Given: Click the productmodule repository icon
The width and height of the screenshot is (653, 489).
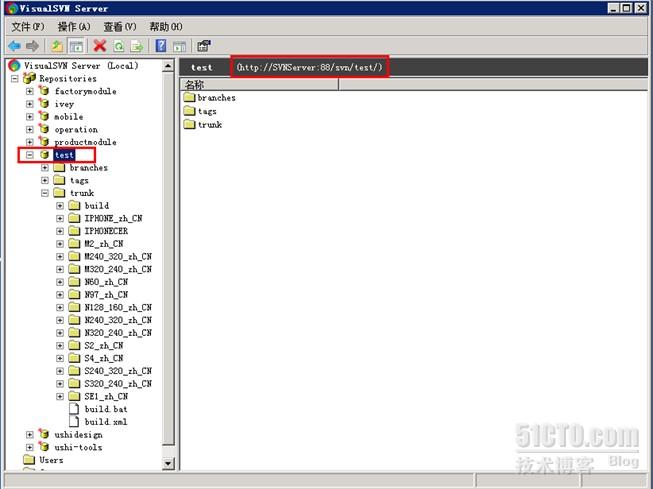Looking at the screenshot, I should pos(44,141).
